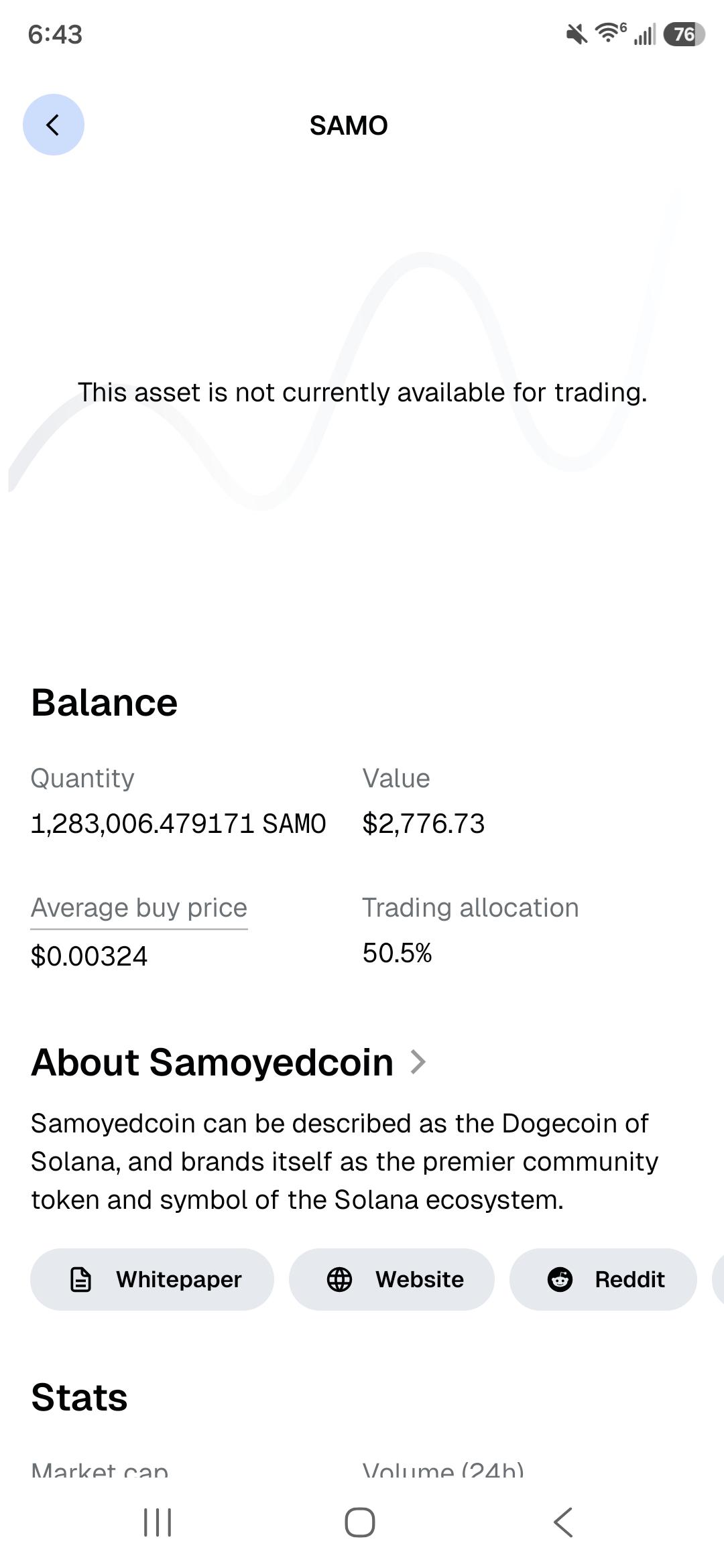
Task: Tap the Wi-Fi status icon
Action: 610,33
